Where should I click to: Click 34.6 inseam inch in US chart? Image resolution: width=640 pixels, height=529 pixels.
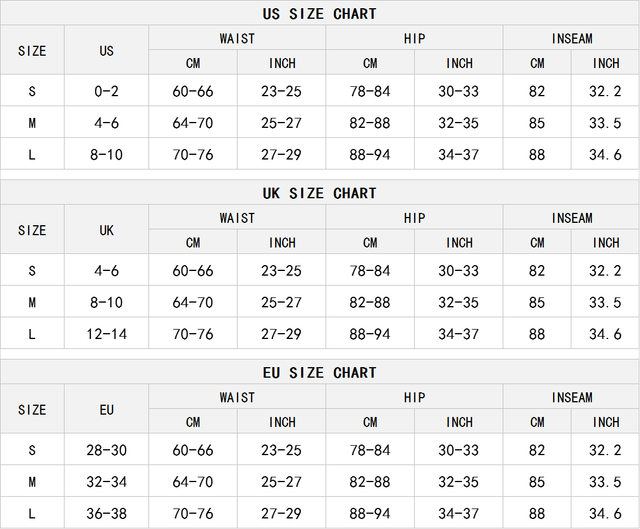click(x=606, y=155)
